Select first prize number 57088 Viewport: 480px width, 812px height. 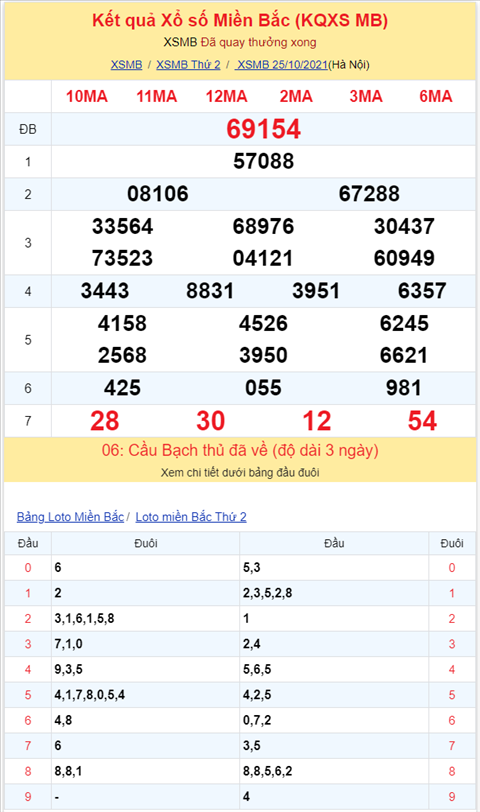pyautogui.click(x=263, y=161)
